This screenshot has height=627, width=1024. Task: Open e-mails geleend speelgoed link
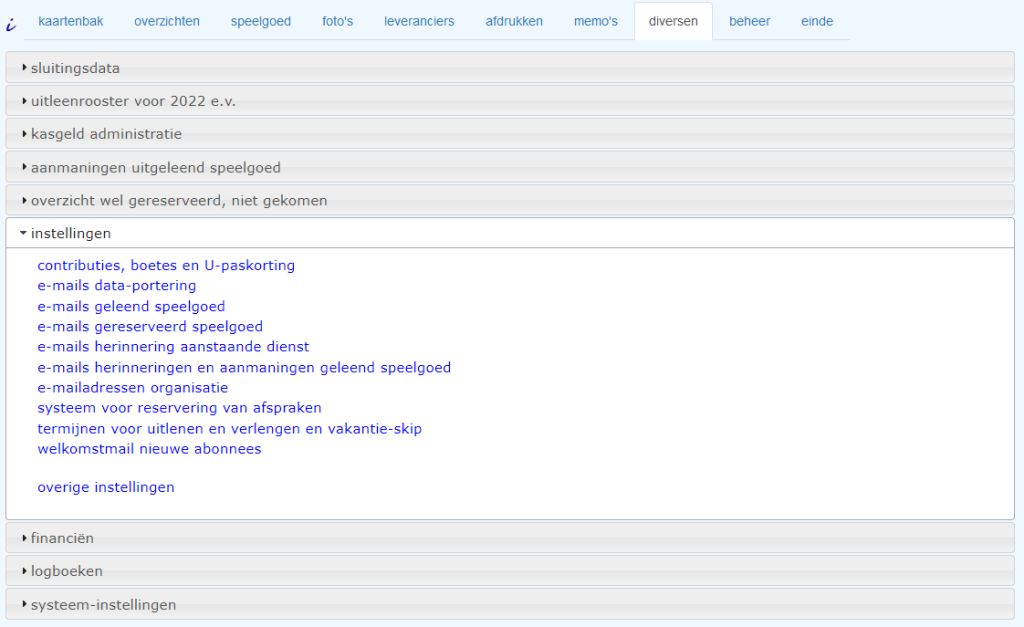[x=131, y=306]
